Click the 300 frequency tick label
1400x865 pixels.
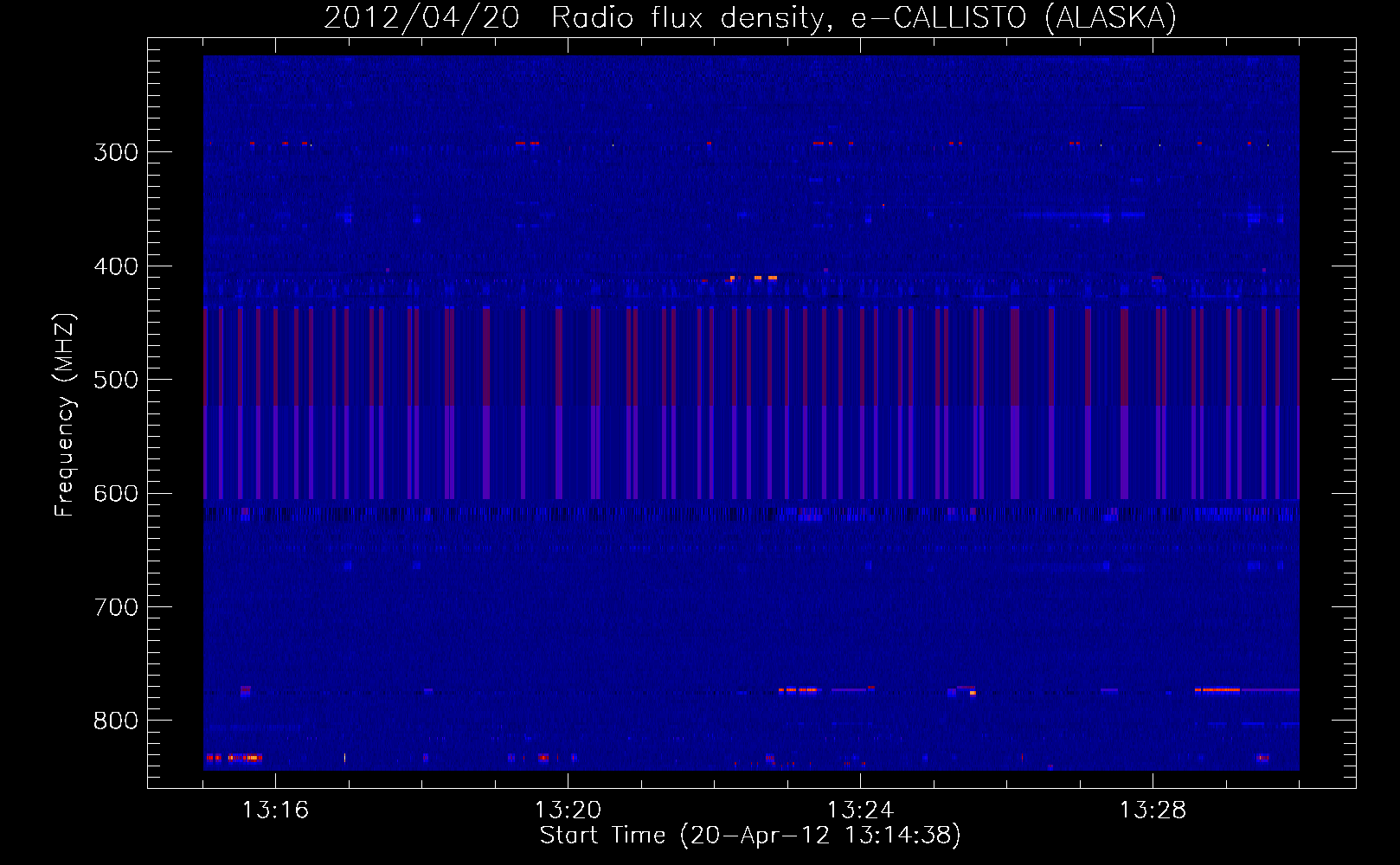point(116,152)
